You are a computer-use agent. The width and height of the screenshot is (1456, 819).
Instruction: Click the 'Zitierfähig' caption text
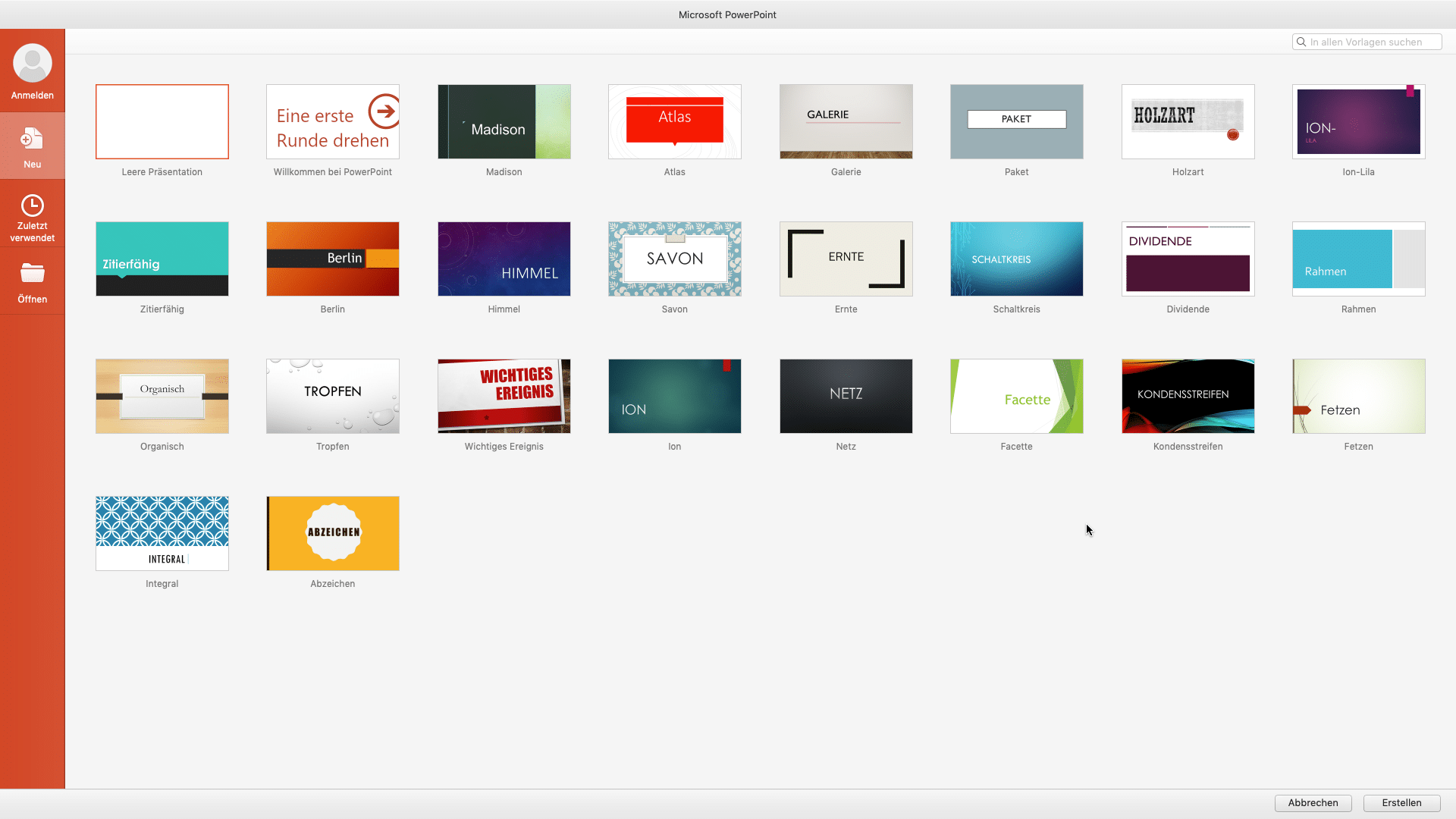tap(162, 309)
